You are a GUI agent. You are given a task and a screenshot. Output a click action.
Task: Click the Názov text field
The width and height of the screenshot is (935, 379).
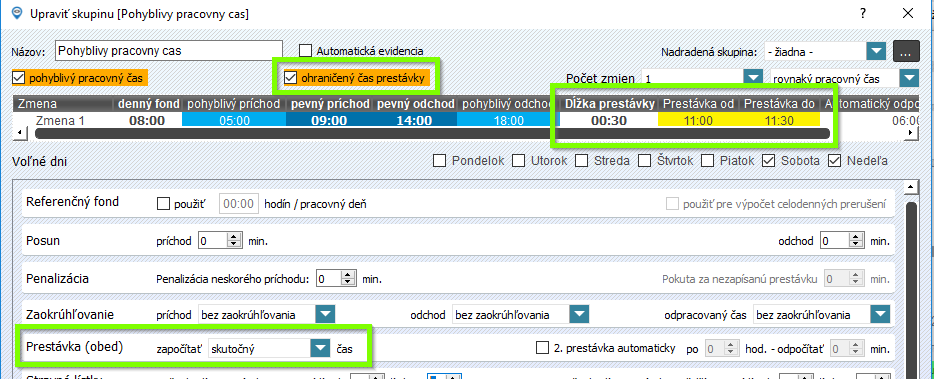(168, 51)
